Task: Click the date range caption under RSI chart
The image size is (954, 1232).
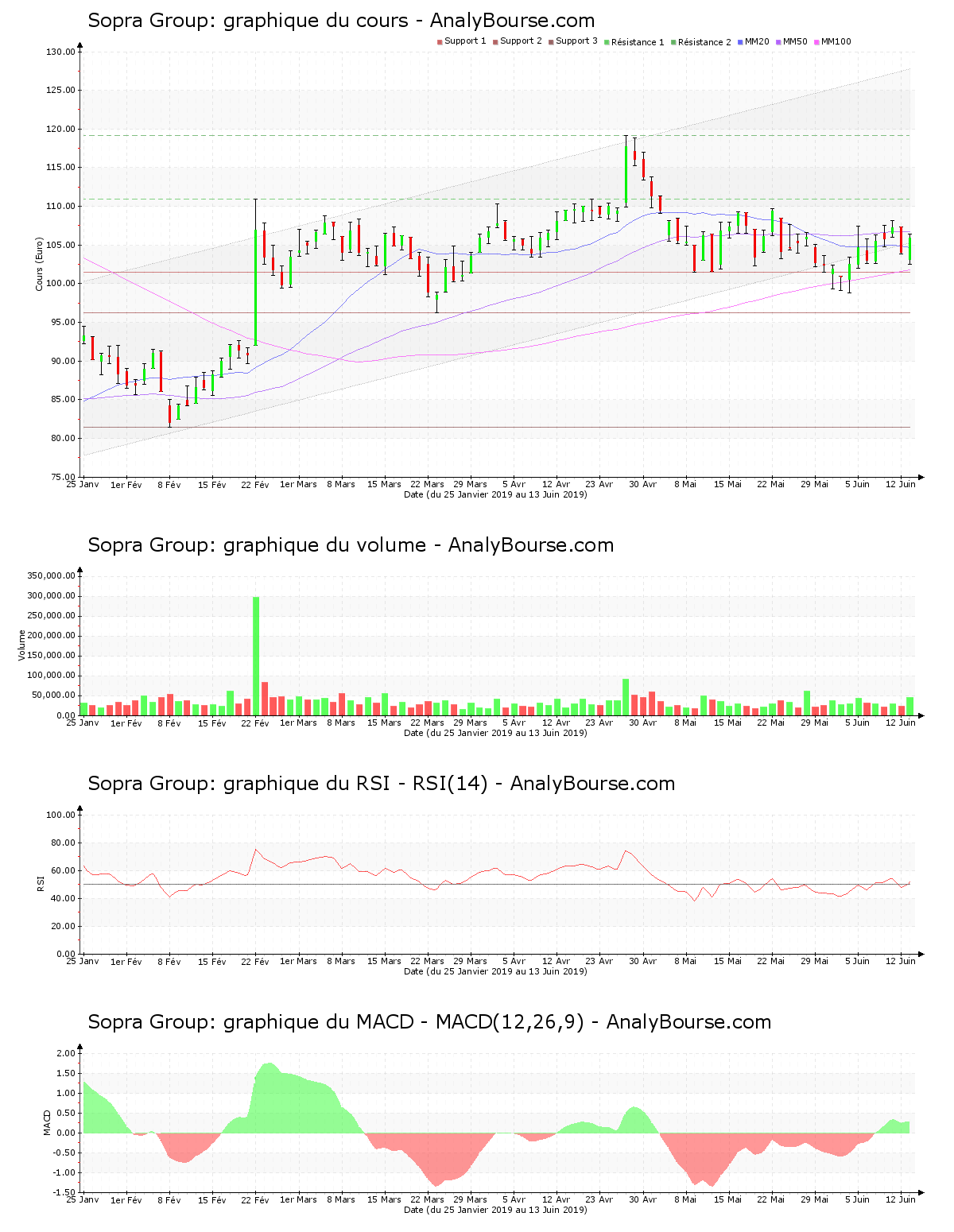Action: pos(495,971)
